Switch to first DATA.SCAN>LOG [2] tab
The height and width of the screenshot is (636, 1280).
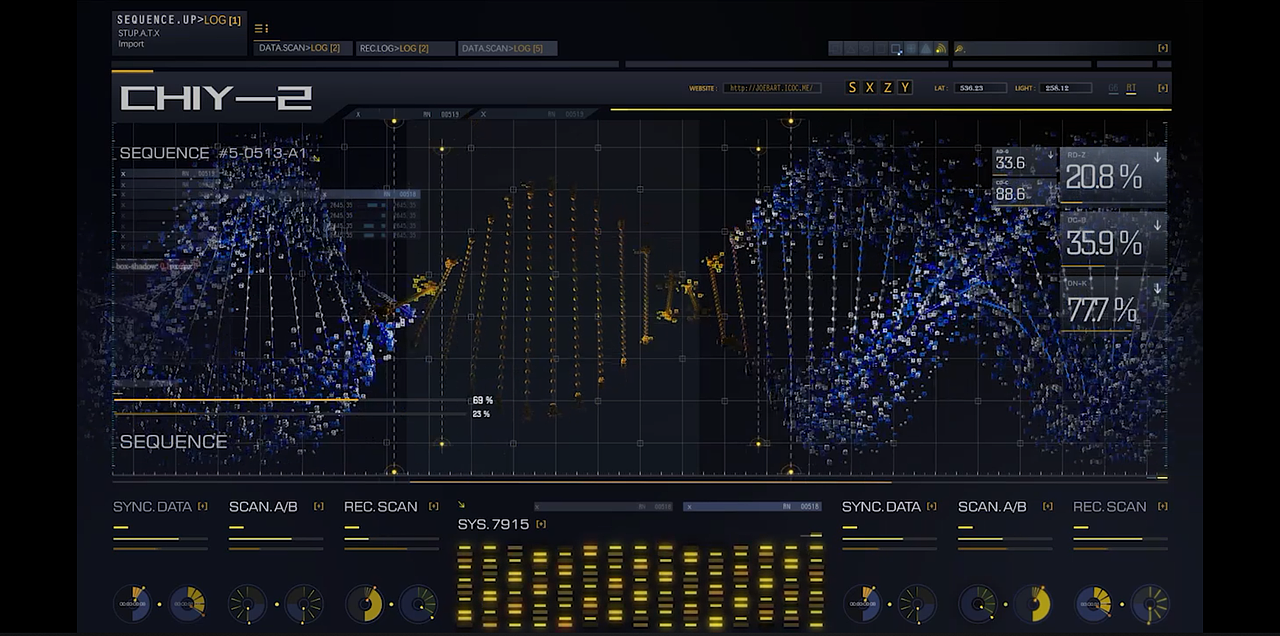(302, 48)
